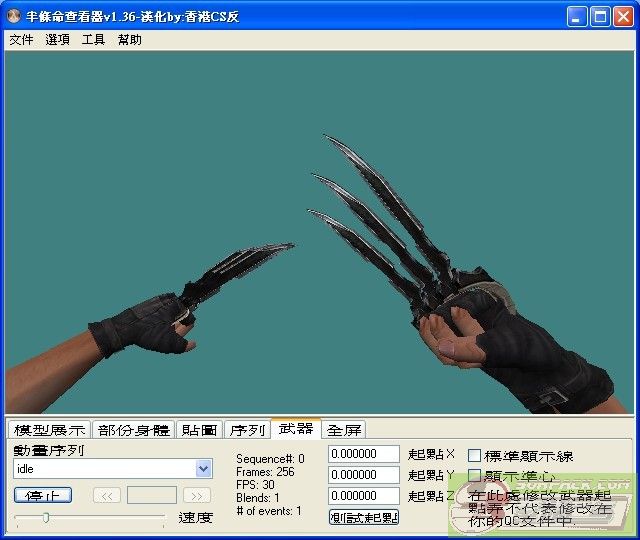Click the 起點X value field
Screen dimensions: 640x540
tap(364, 454)
